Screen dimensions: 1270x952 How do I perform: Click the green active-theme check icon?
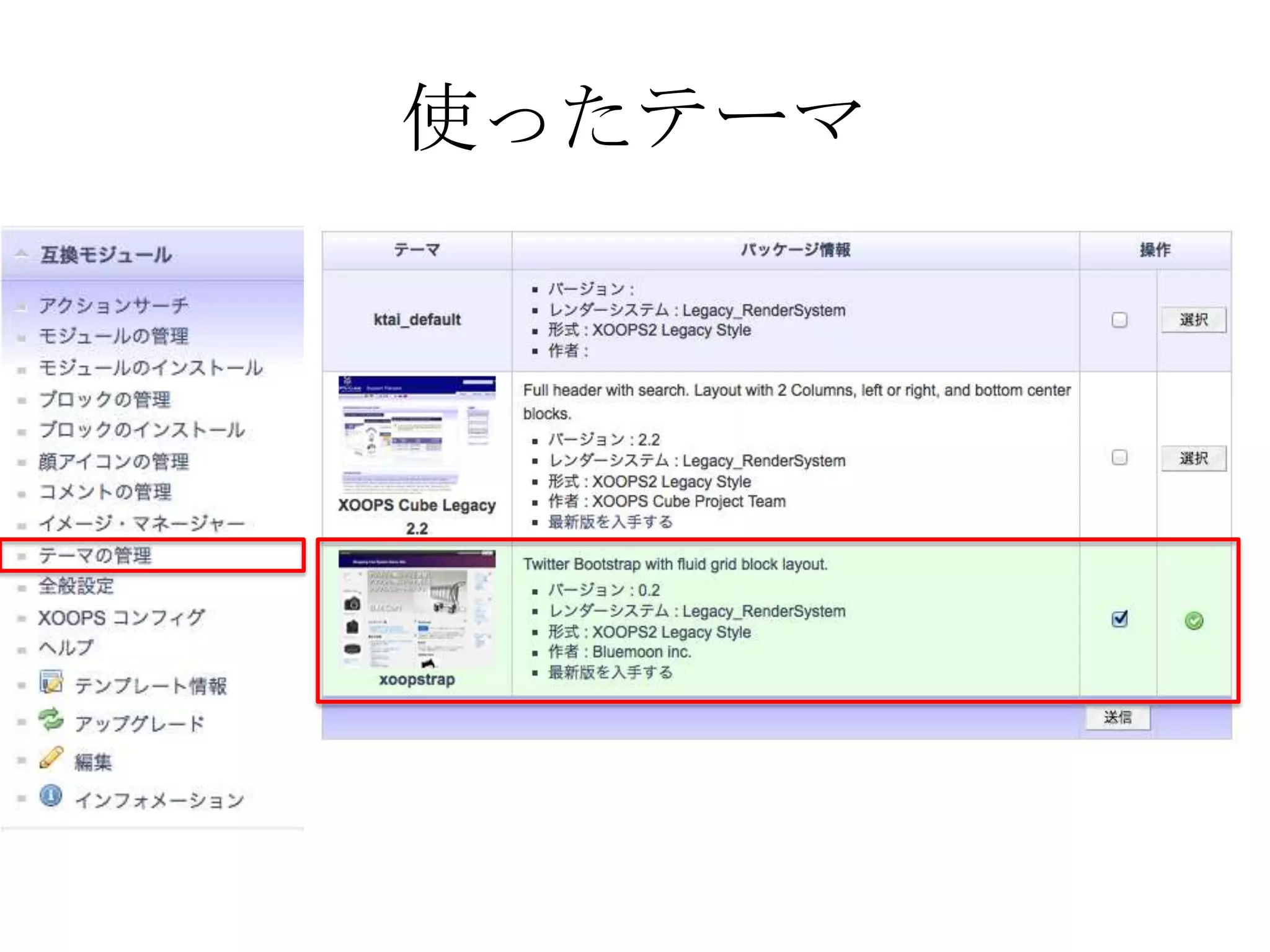pos(1193,620)
